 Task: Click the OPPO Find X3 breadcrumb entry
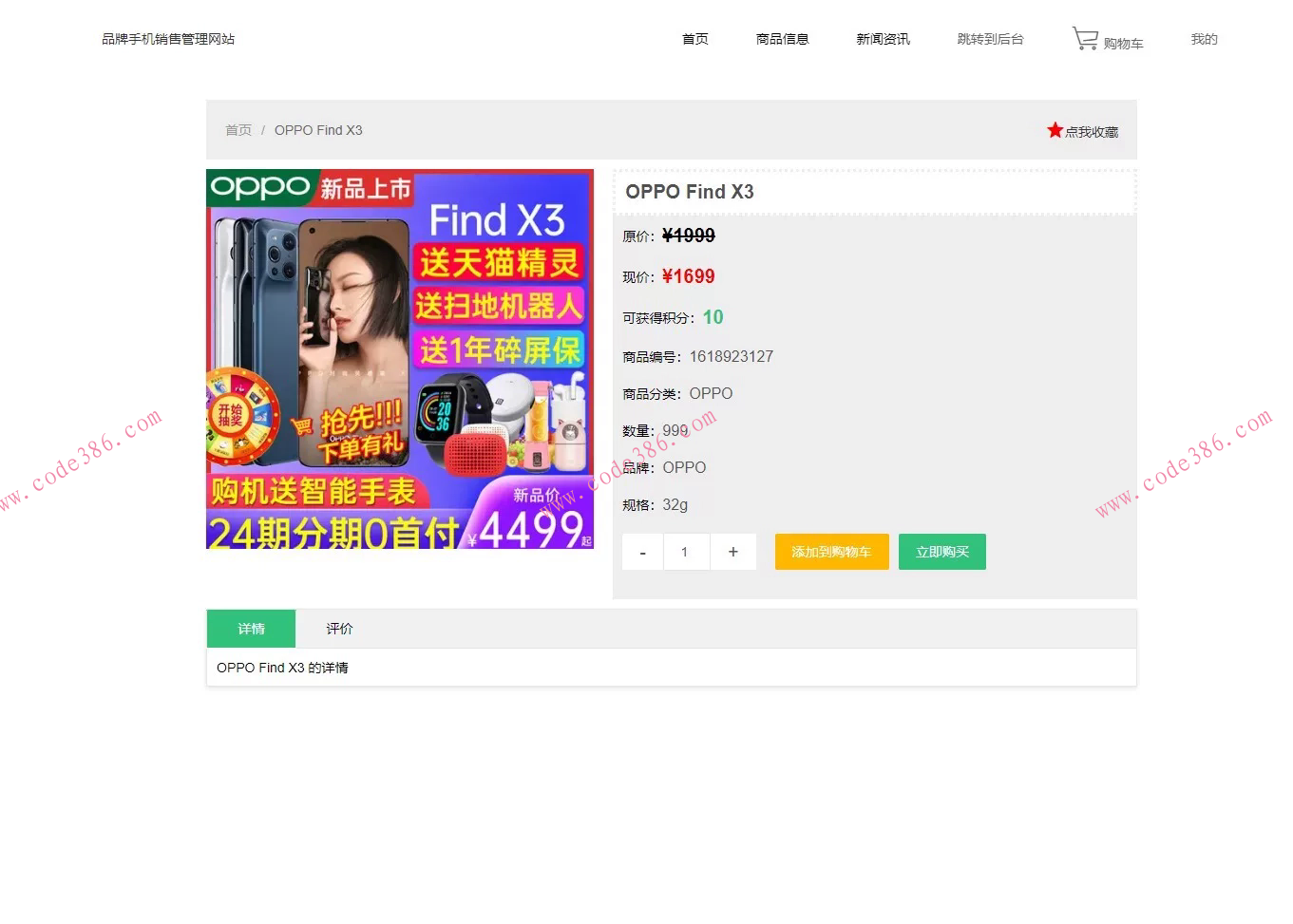coord(318,130)
